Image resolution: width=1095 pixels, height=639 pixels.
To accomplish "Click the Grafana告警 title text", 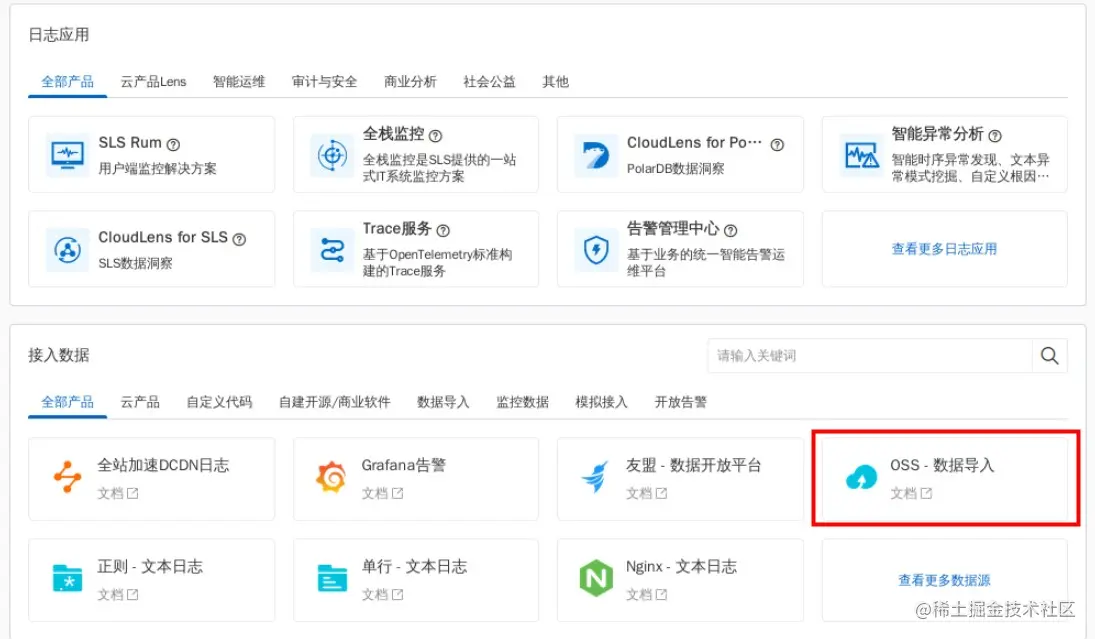I will 404,465.
